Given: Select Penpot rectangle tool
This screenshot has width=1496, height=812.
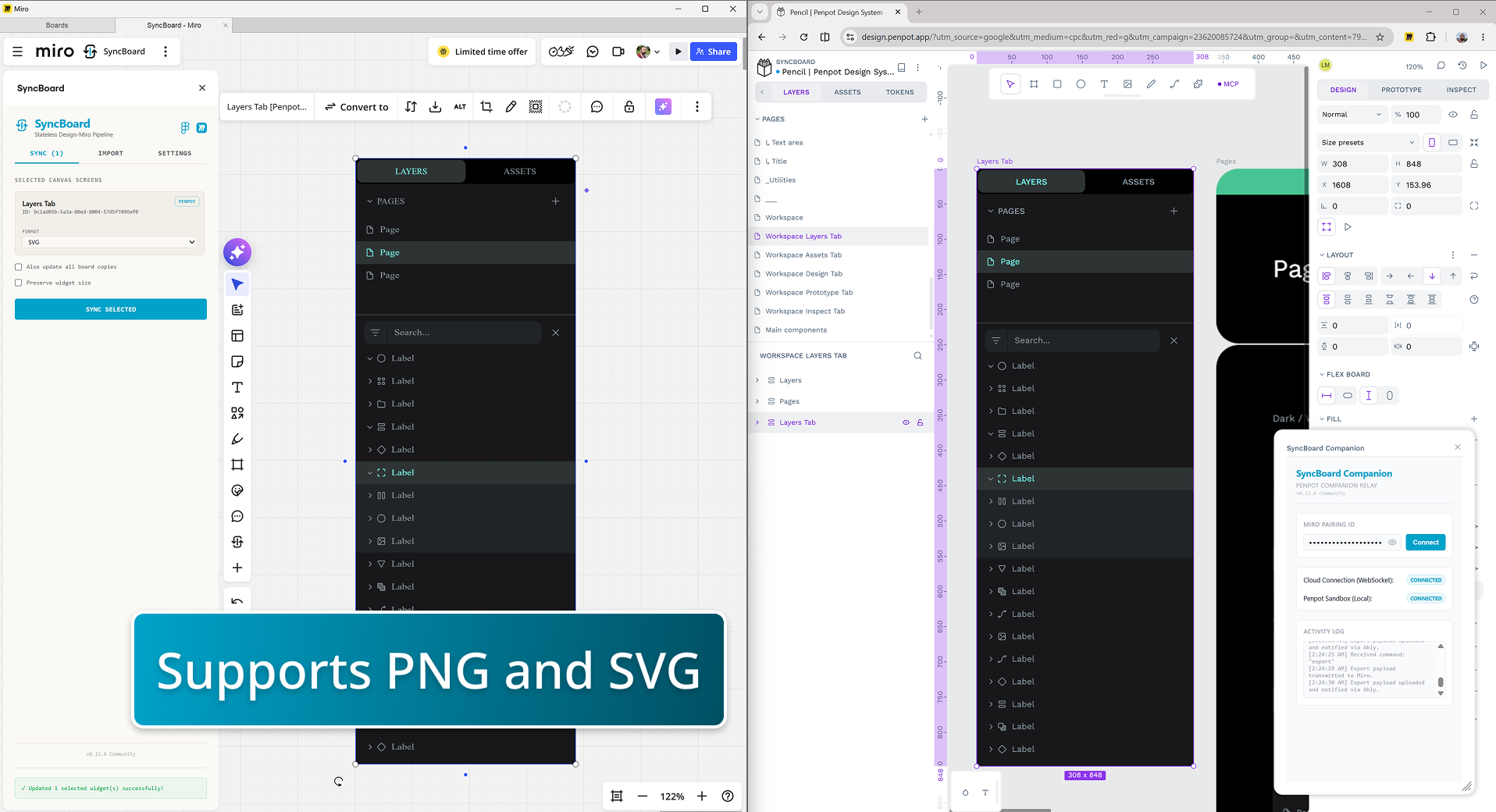Looking at the screenshot, I should (x=1057, y=84).
